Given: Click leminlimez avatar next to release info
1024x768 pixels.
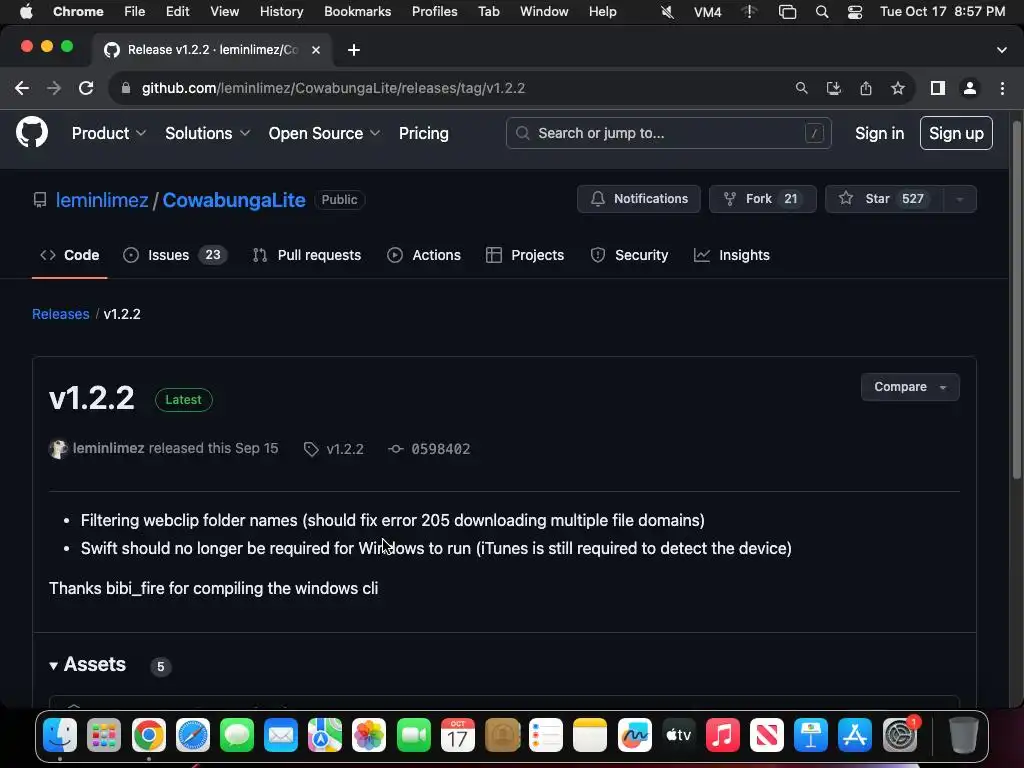Looking at the screenshot, I should 58,449.
